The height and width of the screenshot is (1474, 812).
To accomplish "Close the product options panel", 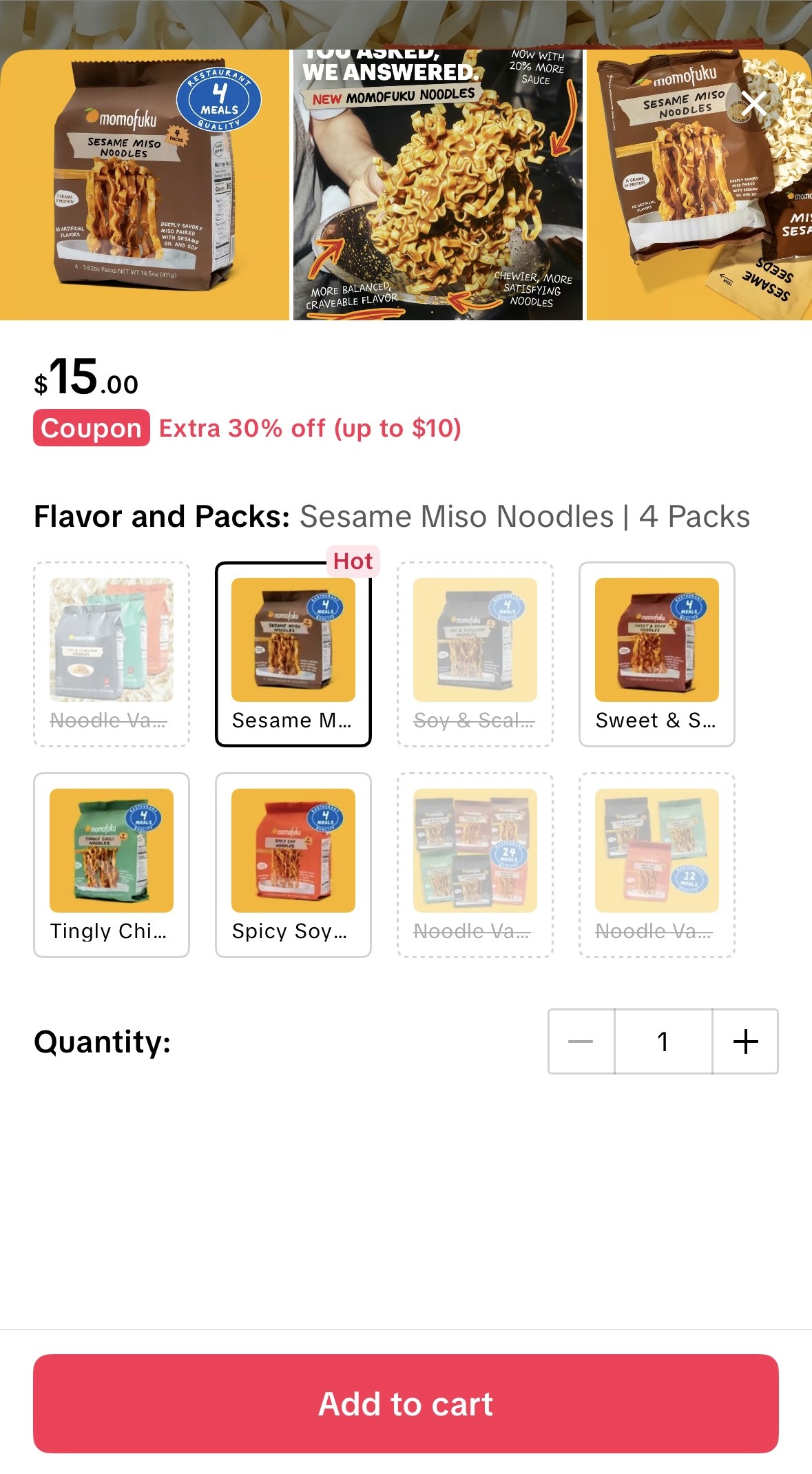I will coord(755,103).
